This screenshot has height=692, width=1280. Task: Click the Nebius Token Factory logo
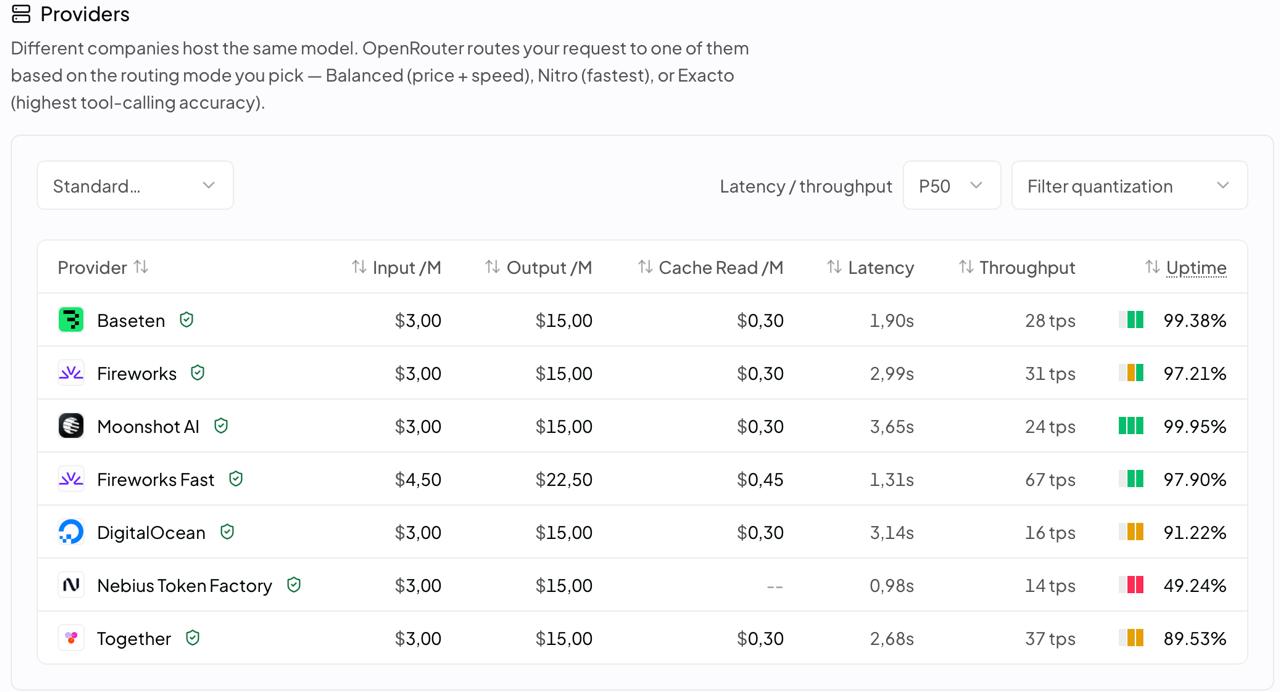71,585
